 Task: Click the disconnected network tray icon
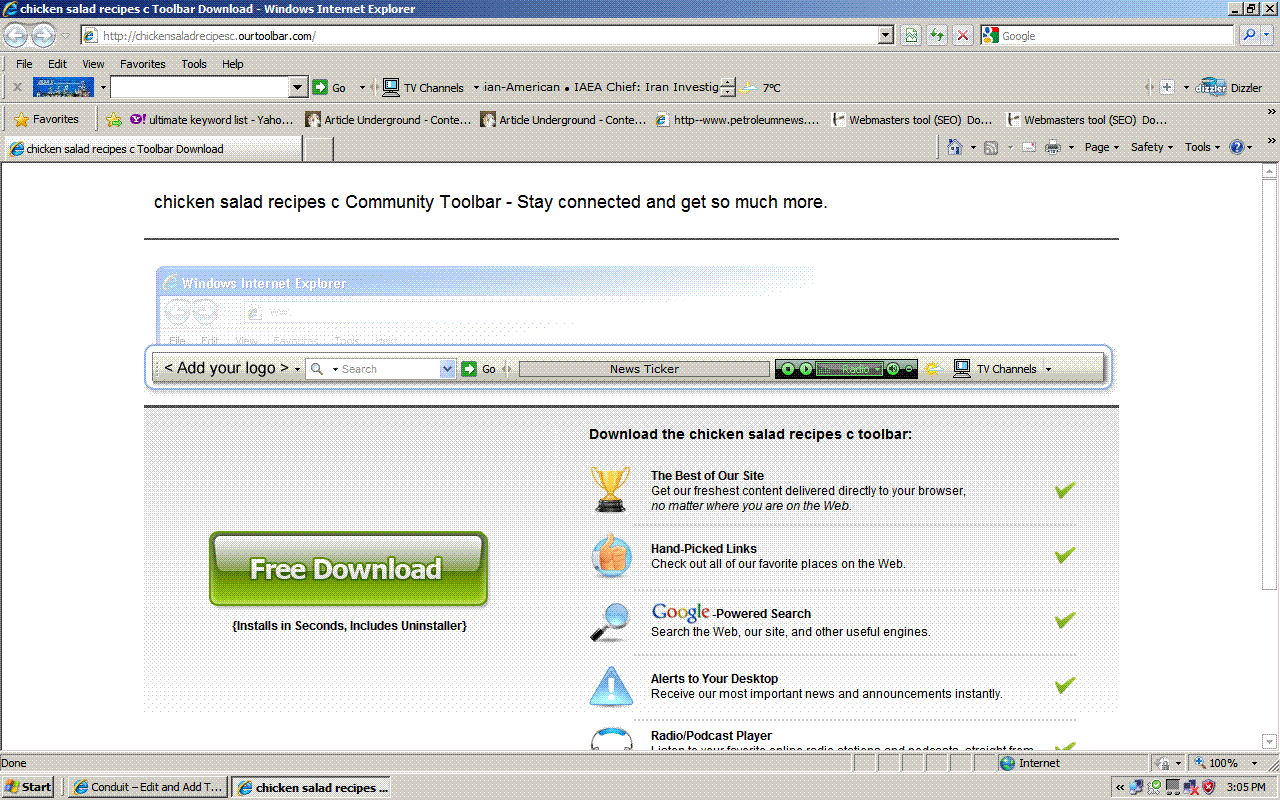[x=1190, y=787]
